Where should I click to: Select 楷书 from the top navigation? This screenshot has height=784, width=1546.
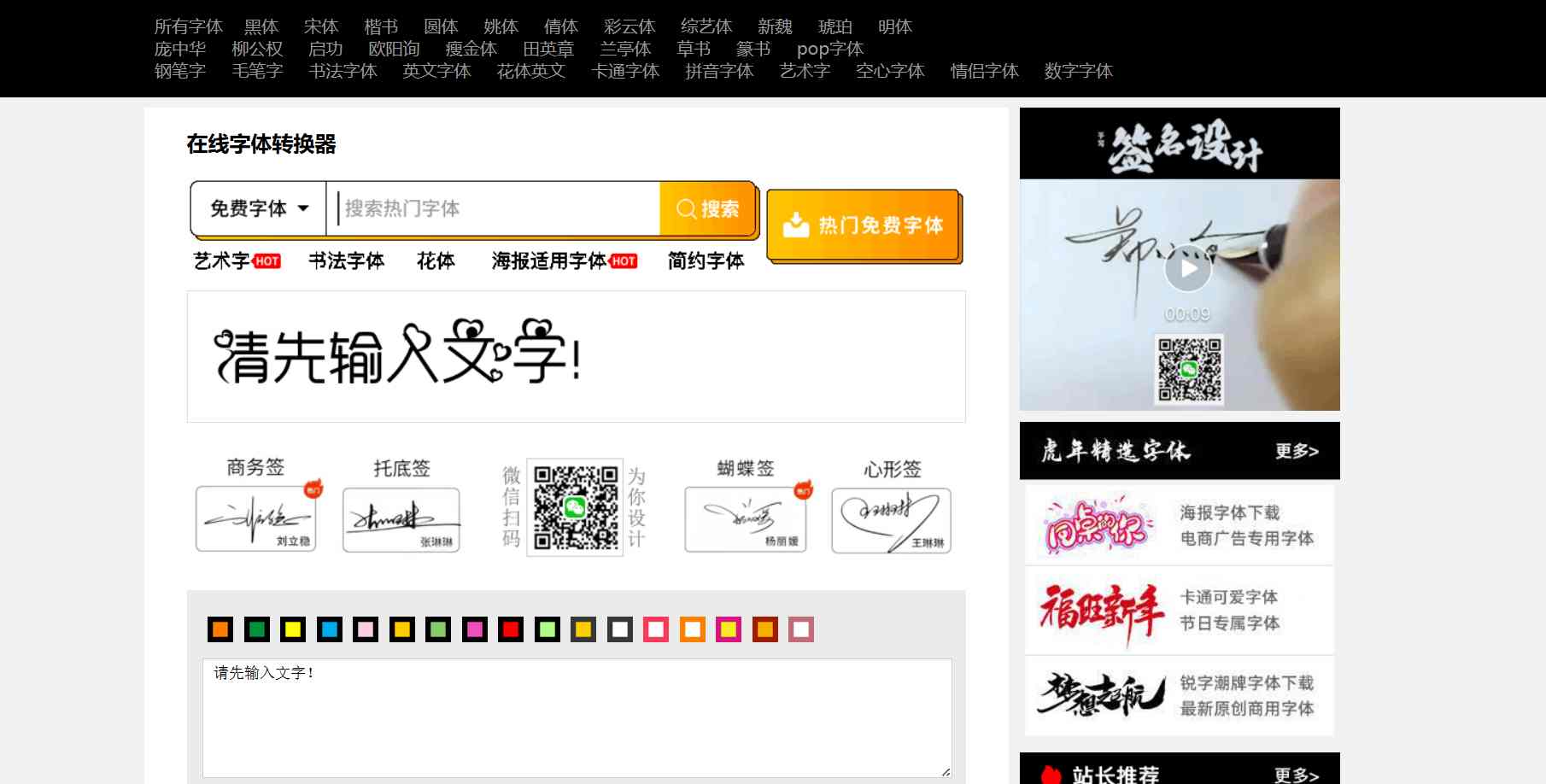[x=381, y=26]
